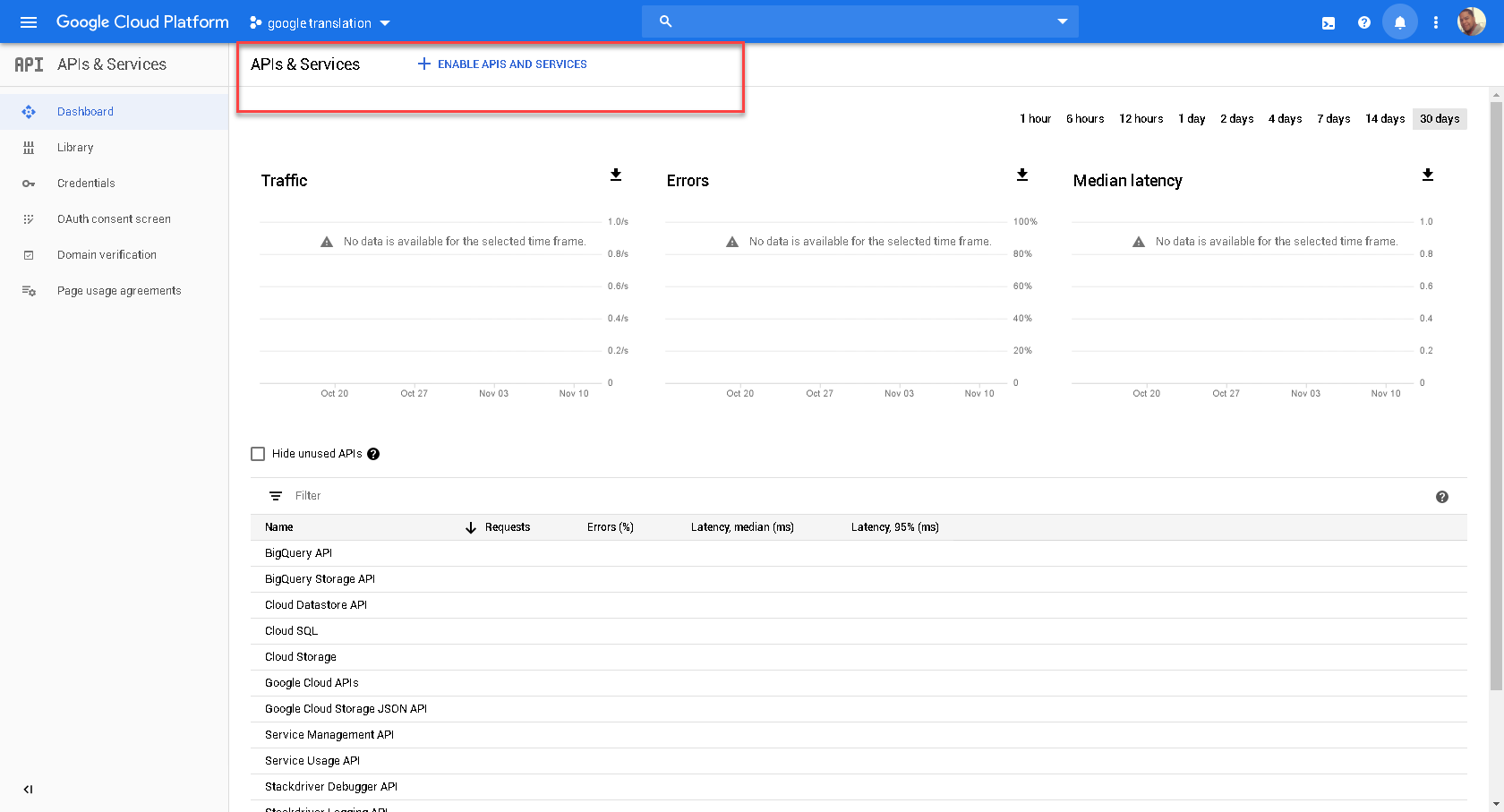Open the Service Management API entry
This screenshot has width=1504, height=812.
click(x=329, y=735)
